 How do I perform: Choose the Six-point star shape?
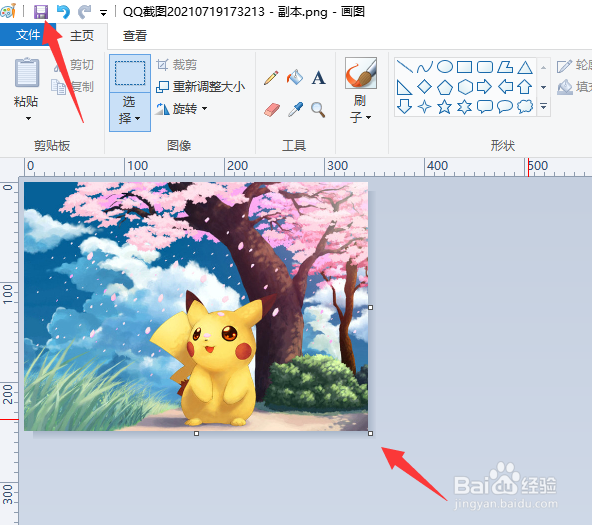click(x=464, y=107)
